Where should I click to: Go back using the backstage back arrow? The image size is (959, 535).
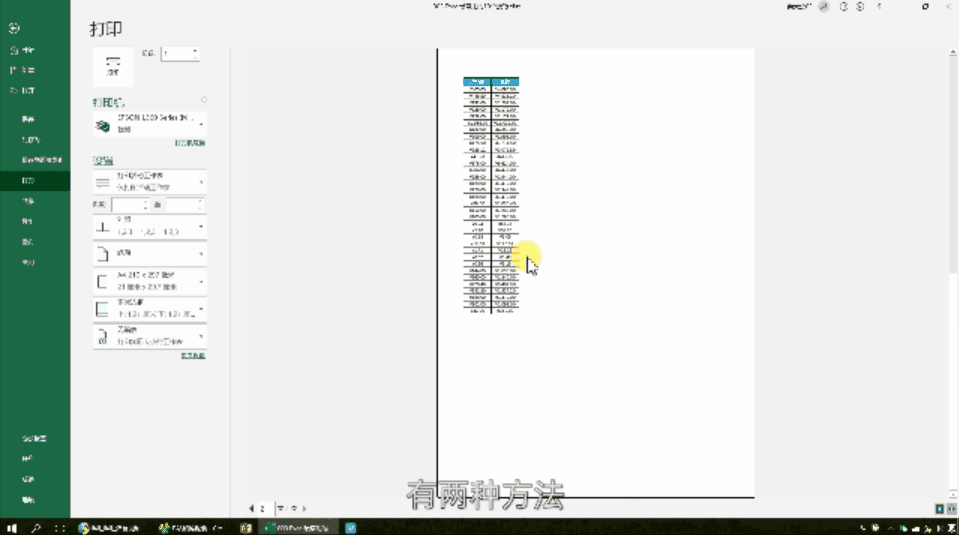(x=14, y=28)
